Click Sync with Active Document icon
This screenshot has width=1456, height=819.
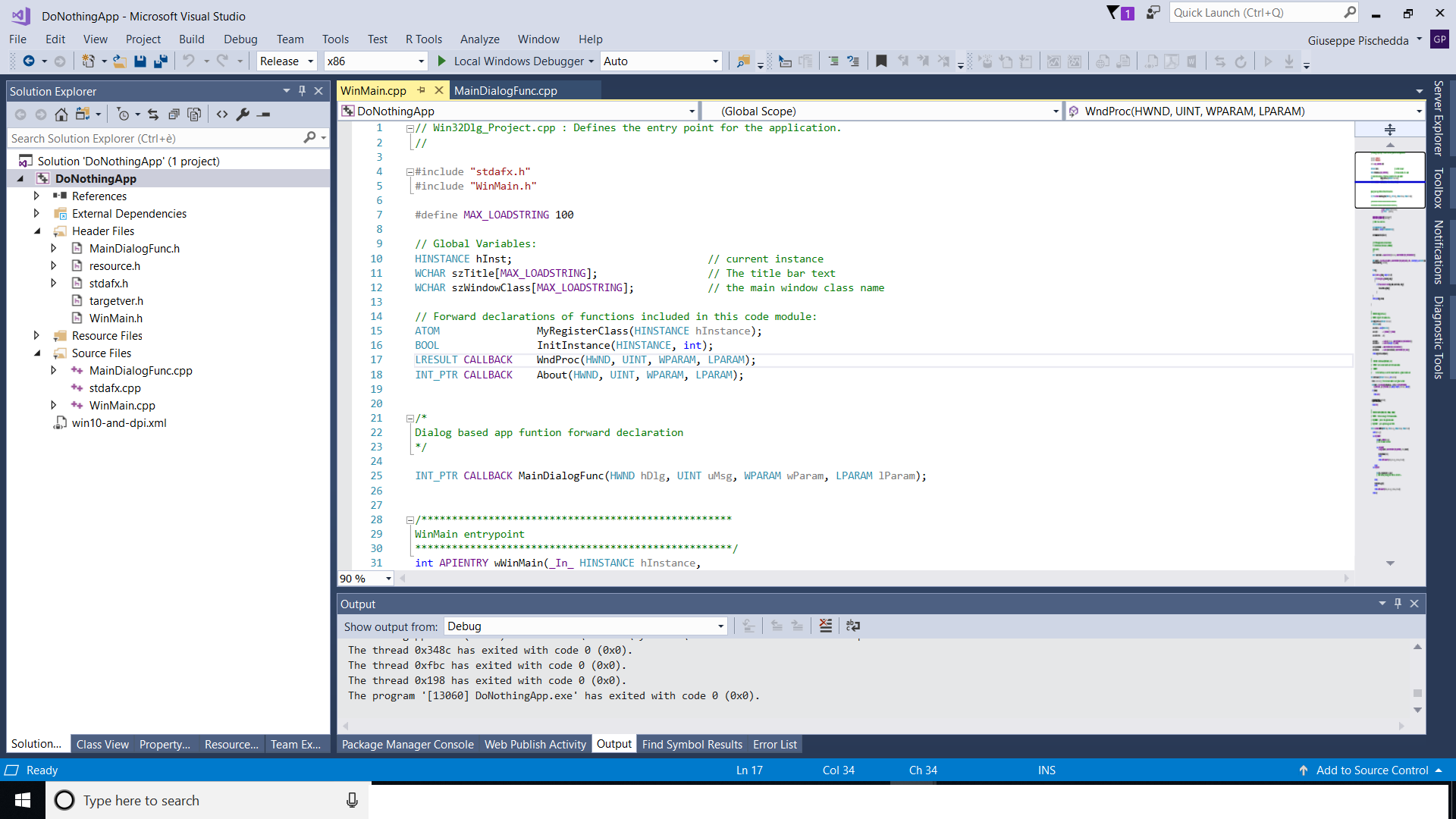point(153,115)
